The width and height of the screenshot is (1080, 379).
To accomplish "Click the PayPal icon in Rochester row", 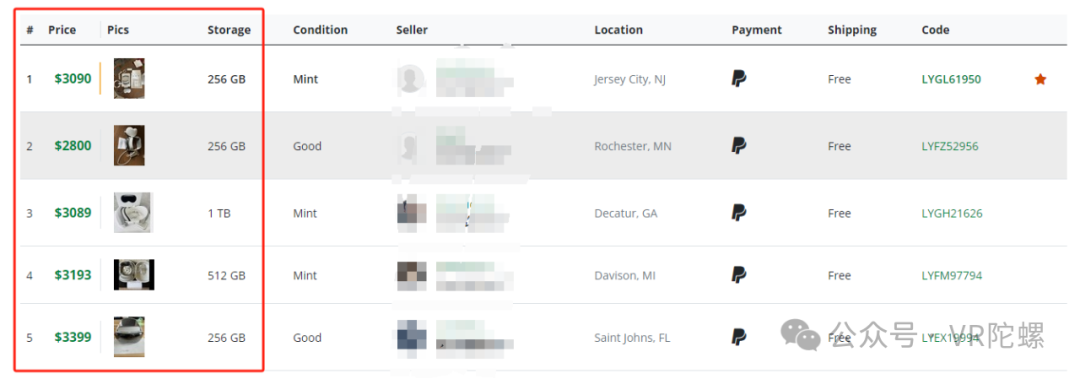I will pyautogui.click(x=738, y=145).
